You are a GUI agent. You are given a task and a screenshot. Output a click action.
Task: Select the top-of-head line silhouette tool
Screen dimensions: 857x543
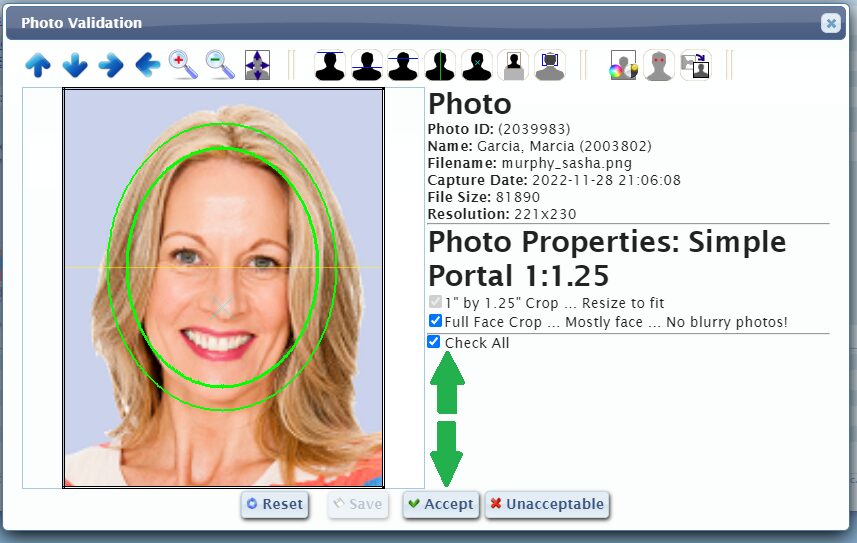pyautogui.click(x=330, y=66)
